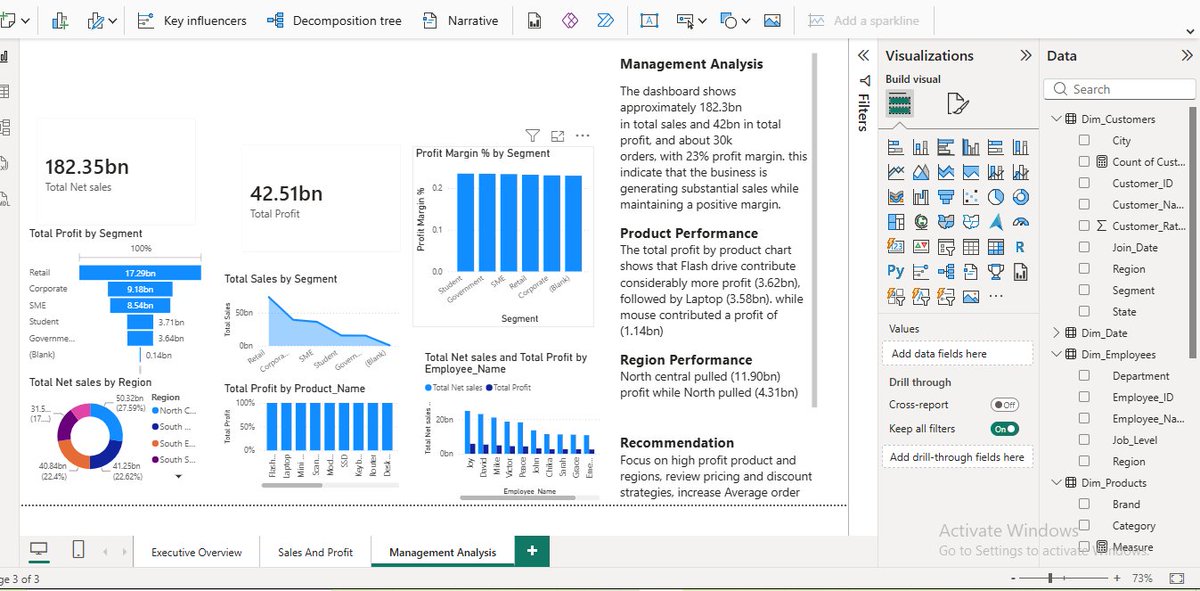Screen dimensions: 1200x591
Task: Collapse the Dim_Customers table
Action: point(1056,119)
